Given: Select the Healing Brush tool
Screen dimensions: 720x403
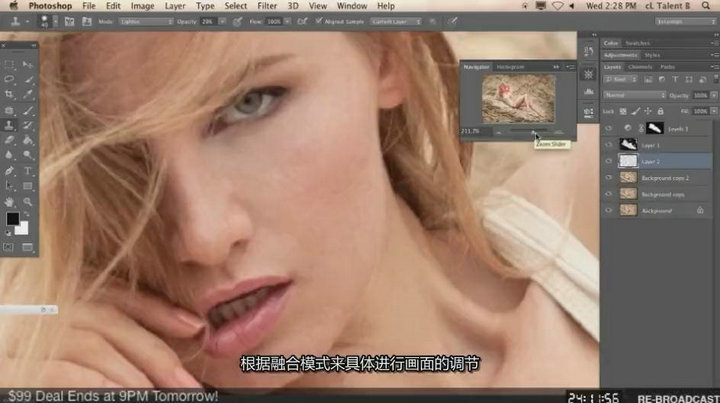Looking at the screenshot, I should coord(9,110).
